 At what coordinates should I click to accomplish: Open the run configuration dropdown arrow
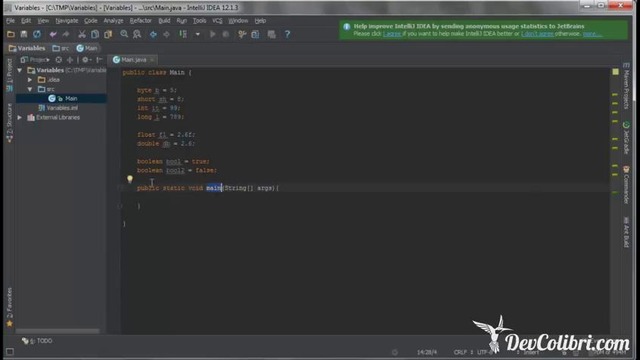click(198, 34)
